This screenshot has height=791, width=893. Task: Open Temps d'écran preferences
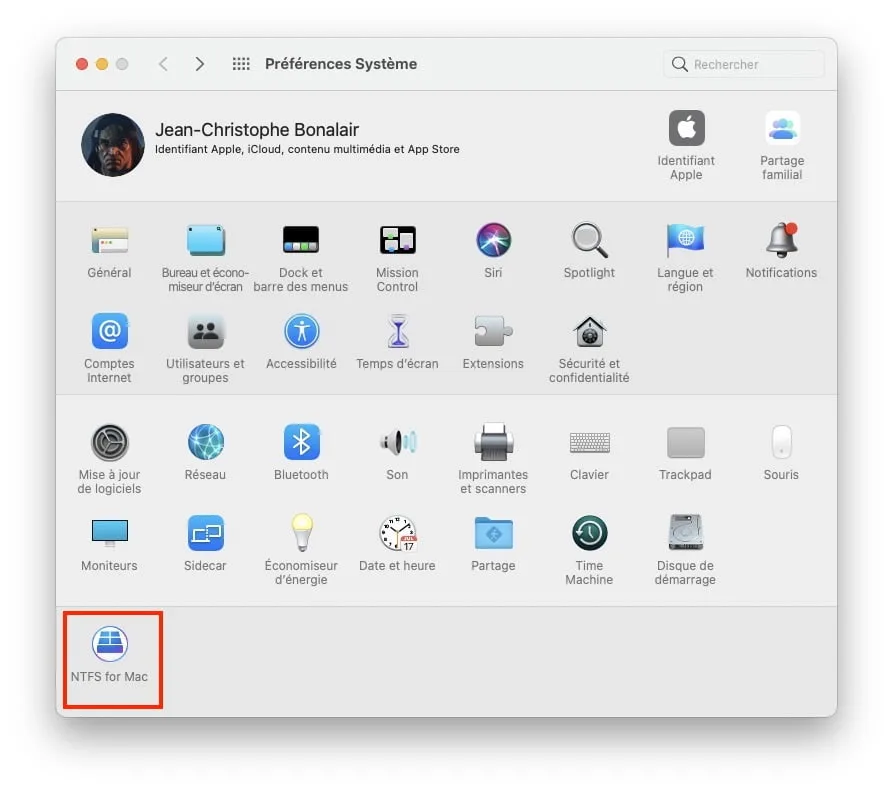pos(397,331)
